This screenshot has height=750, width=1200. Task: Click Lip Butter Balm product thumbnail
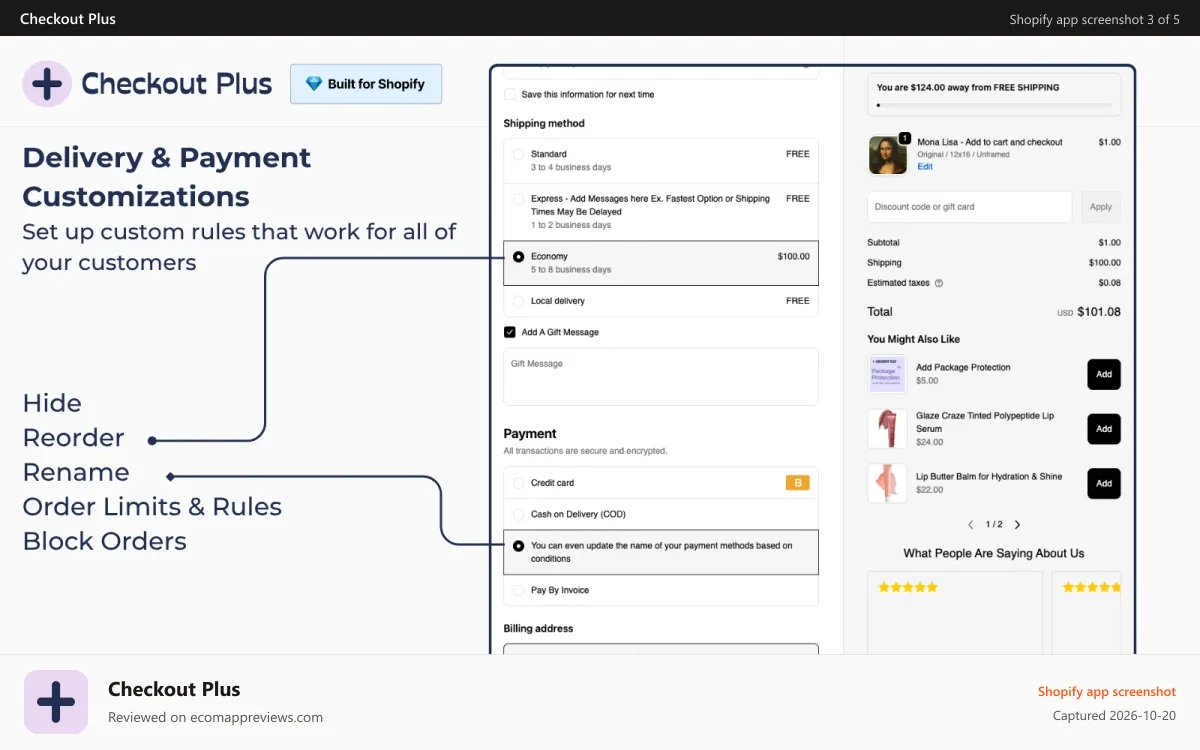click(887, 483)
